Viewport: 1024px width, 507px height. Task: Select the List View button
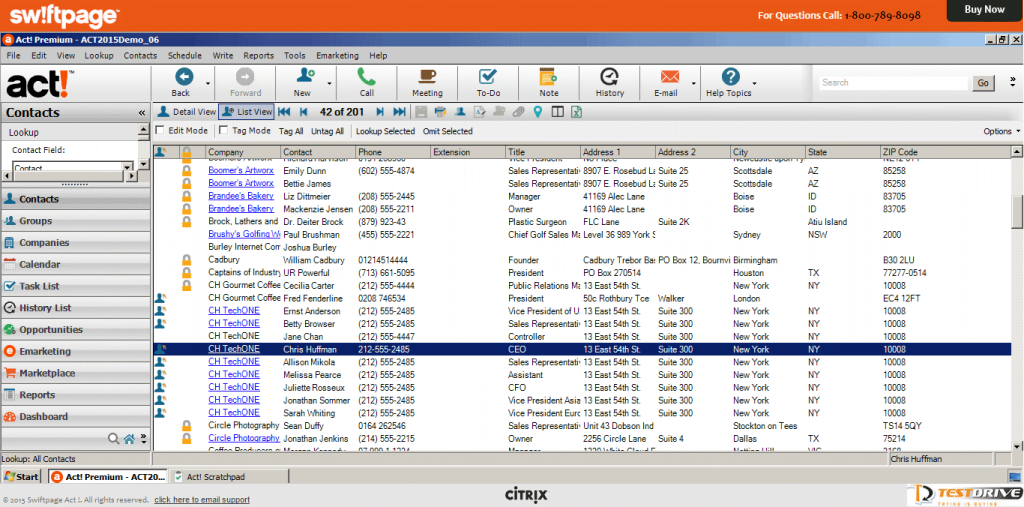246,112
